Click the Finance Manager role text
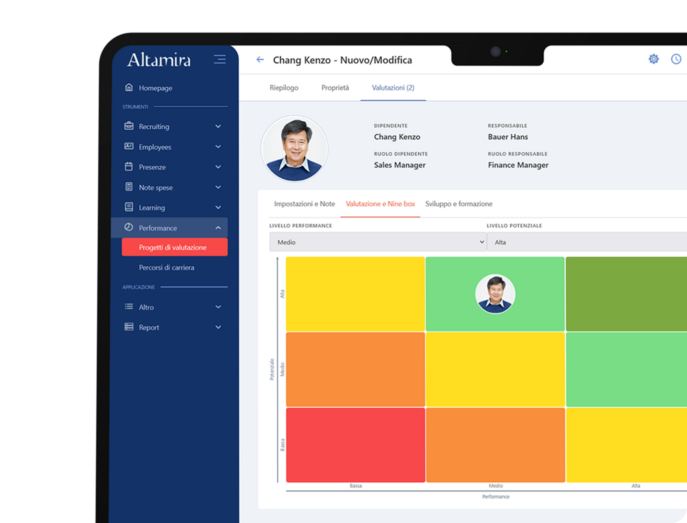Viewport: 687px width, 523px height. point(518,165)
